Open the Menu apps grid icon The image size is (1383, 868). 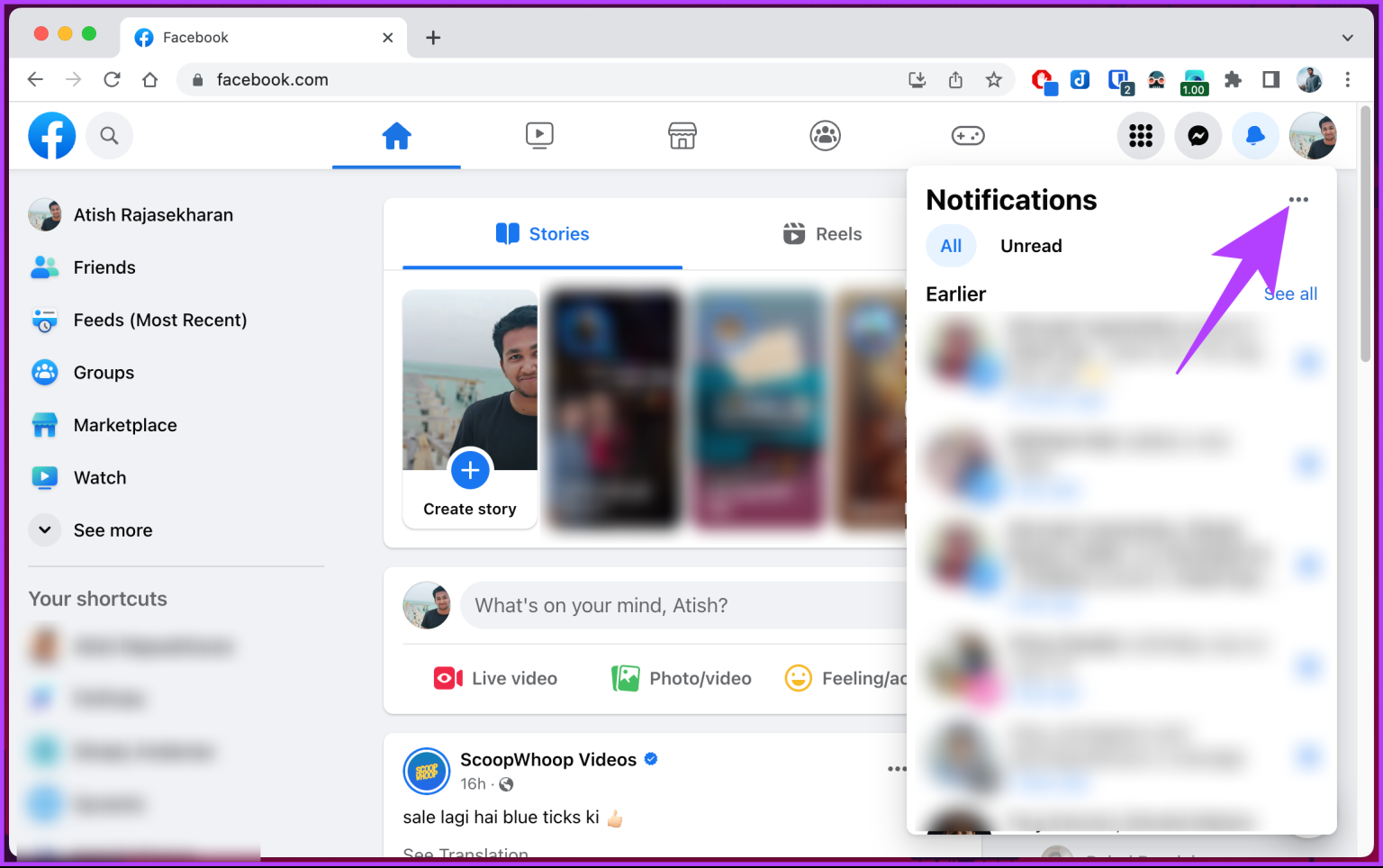[x=1141, y=135]
